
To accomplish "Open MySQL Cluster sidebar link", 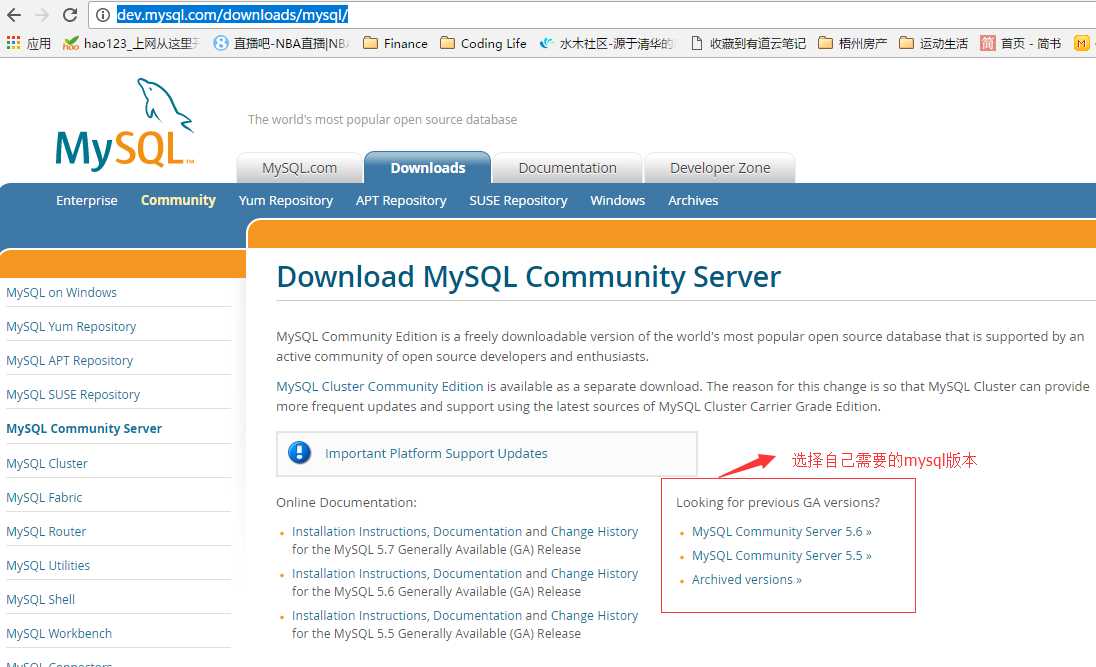I will (x=47, y=464).
